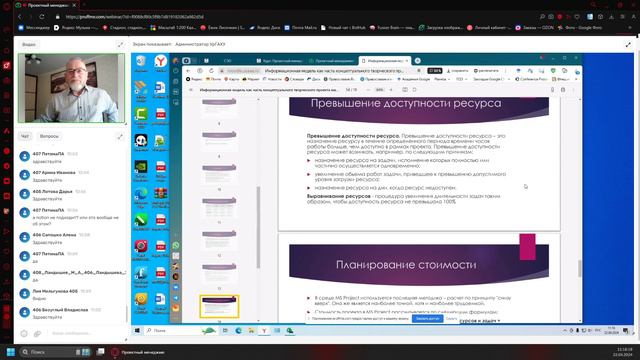Go back in the outer browser
This screenshot has width=640, height=360.
pyautogui.click(x=20, y=17)
